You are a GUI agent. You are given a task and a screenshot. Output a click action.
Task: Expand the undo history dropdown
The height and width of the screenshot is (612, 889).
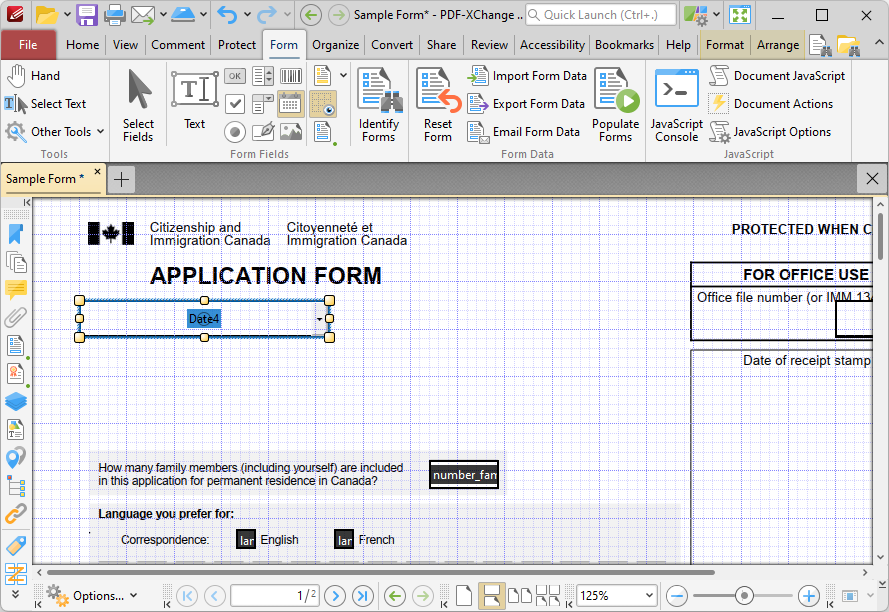(247, 15)
